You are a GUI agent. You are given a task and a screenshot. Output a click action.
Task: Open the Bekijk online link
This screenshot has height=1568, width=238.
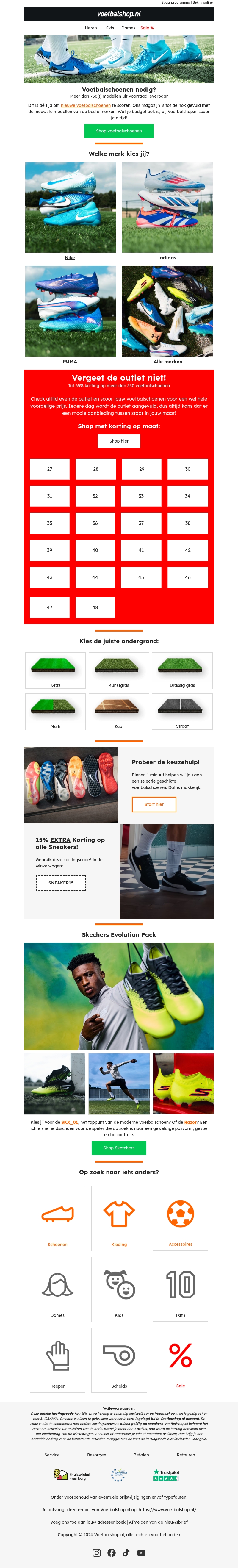pos(203,2)
